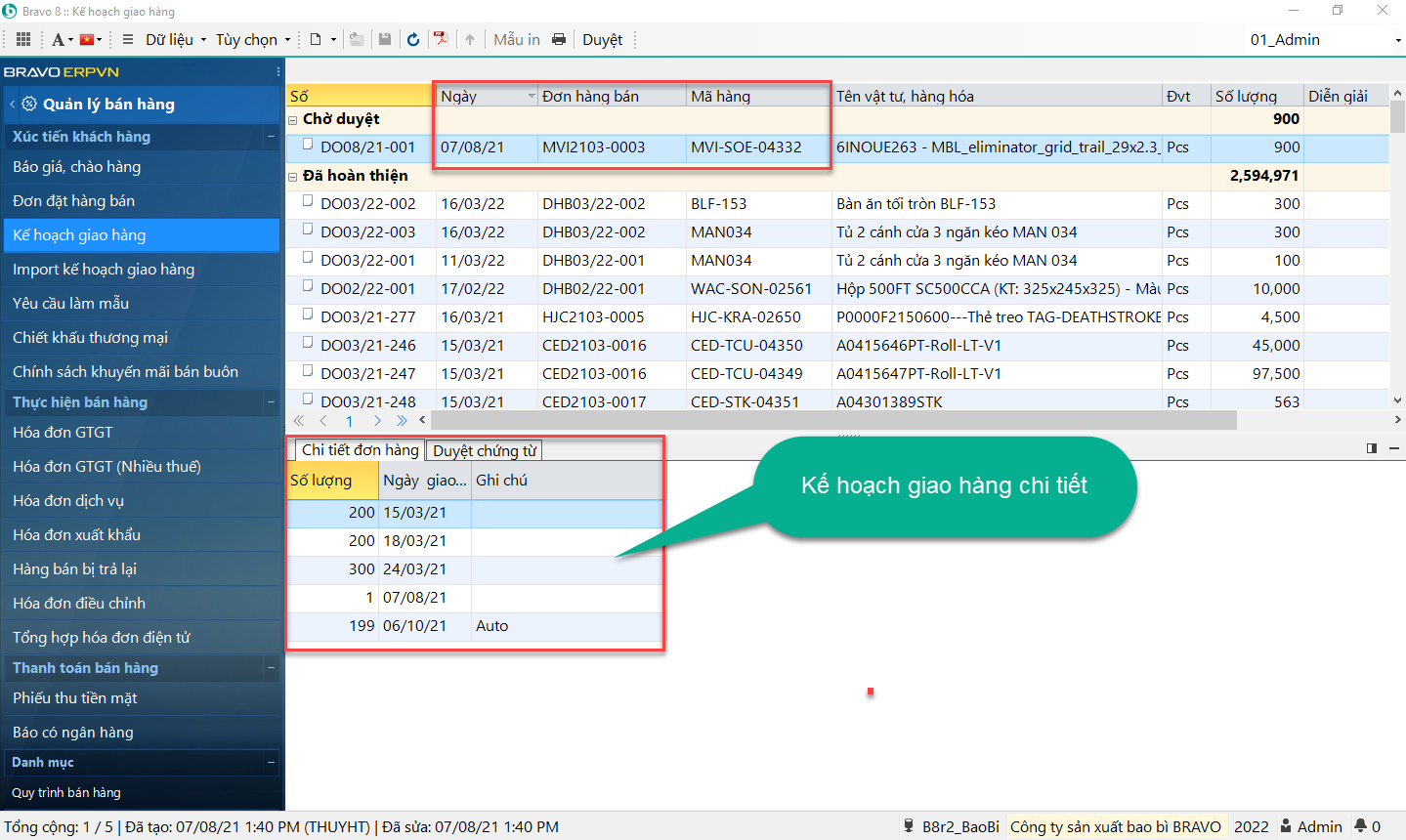Go to next page single-right arrow
This screenshot has height=840, width=1406.
click(377, 421)
